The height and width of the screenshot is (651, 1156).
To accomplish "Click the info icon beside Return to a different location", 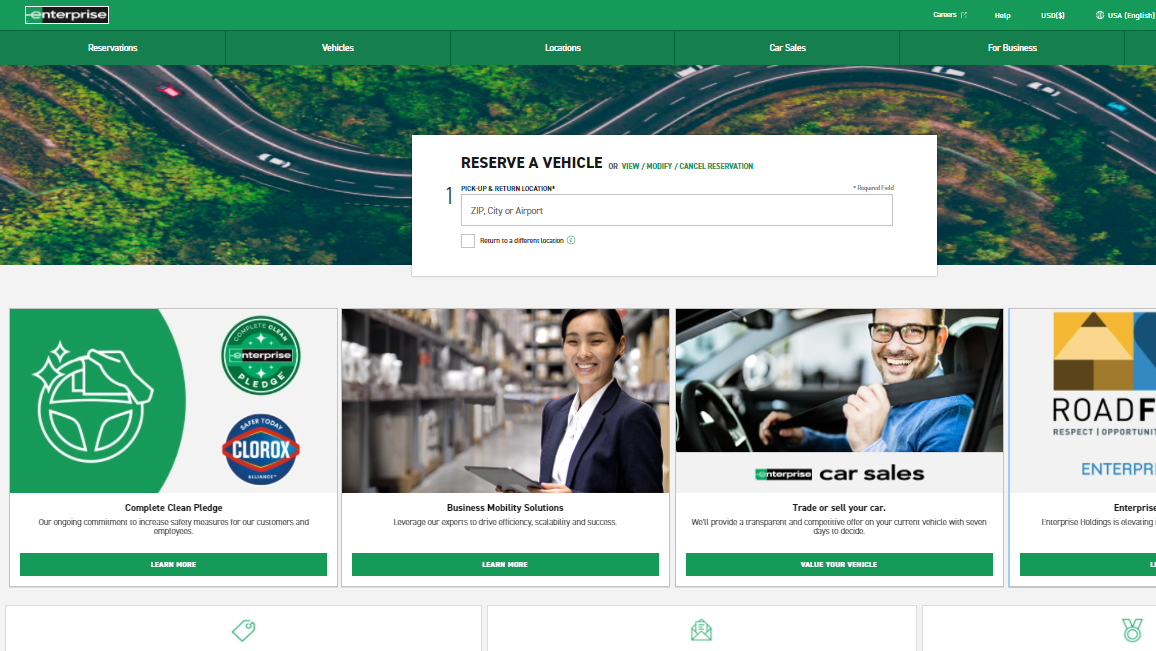I will click(x=571, y=240).
